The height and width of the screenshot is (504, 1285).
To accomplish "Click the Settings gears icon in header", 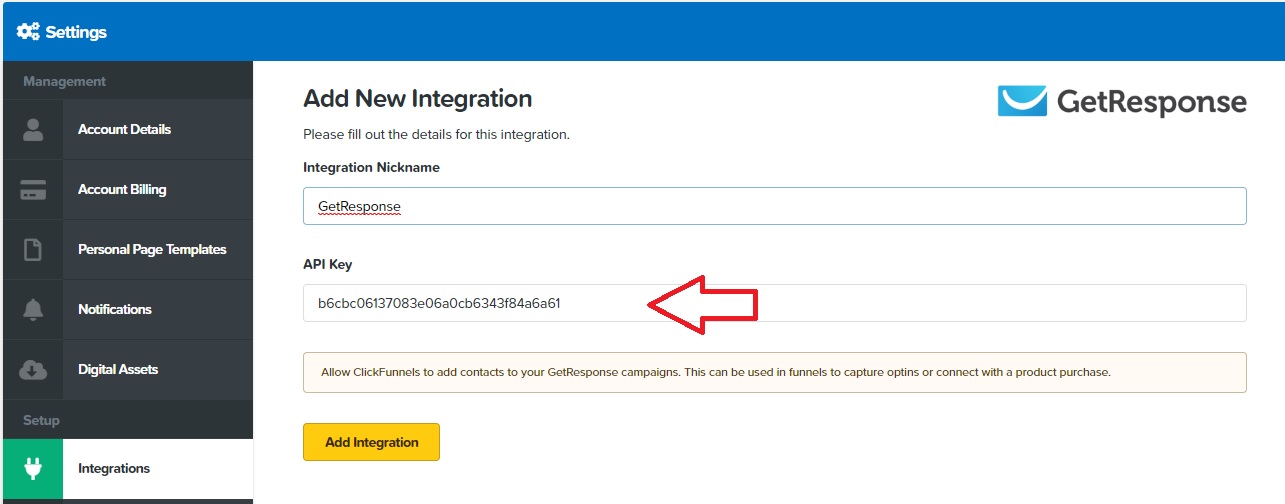I will click(28, 32).
